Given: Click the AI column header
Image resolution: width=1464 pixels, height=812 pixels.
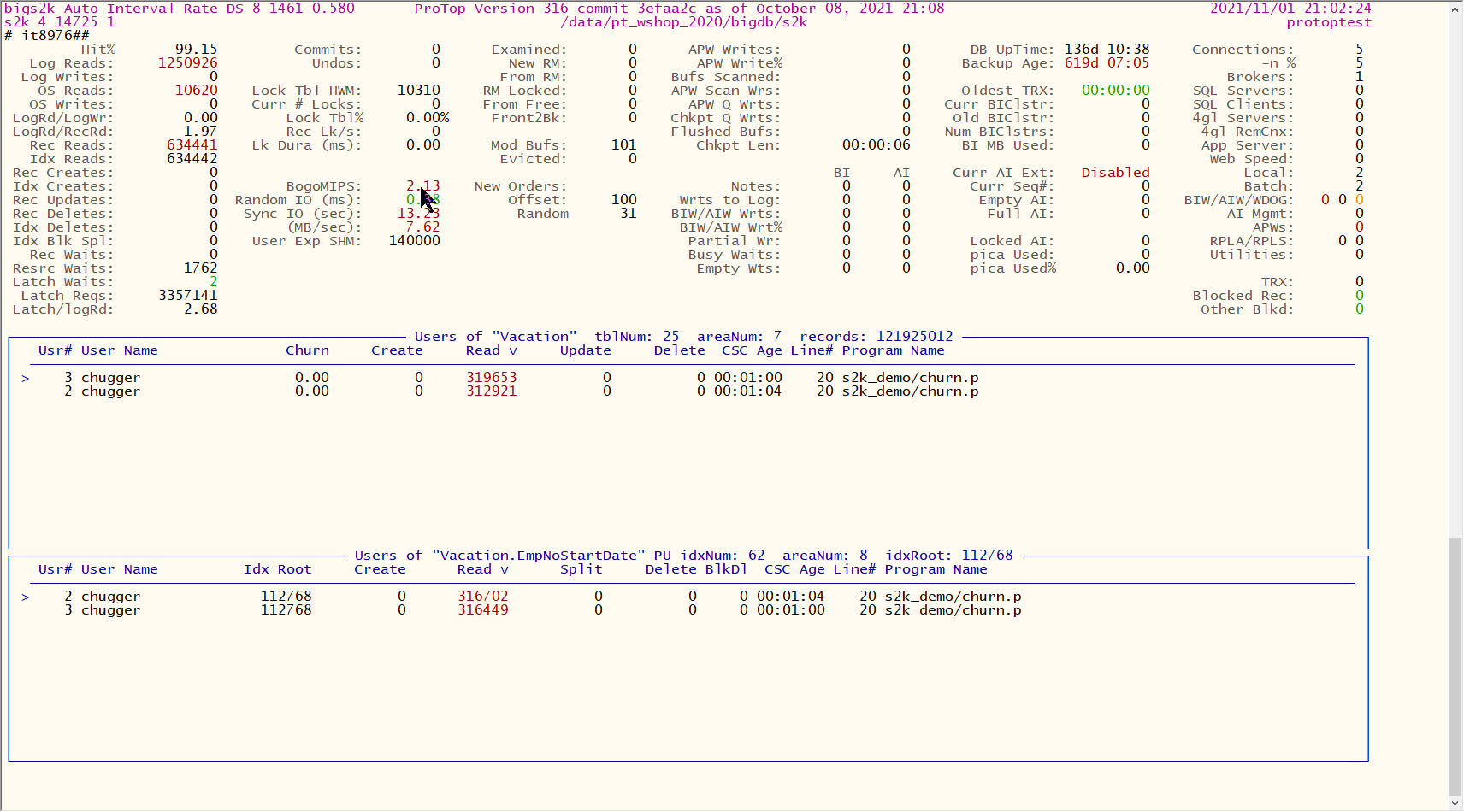Looking at the screenshot, I should (x=901, y=173).
